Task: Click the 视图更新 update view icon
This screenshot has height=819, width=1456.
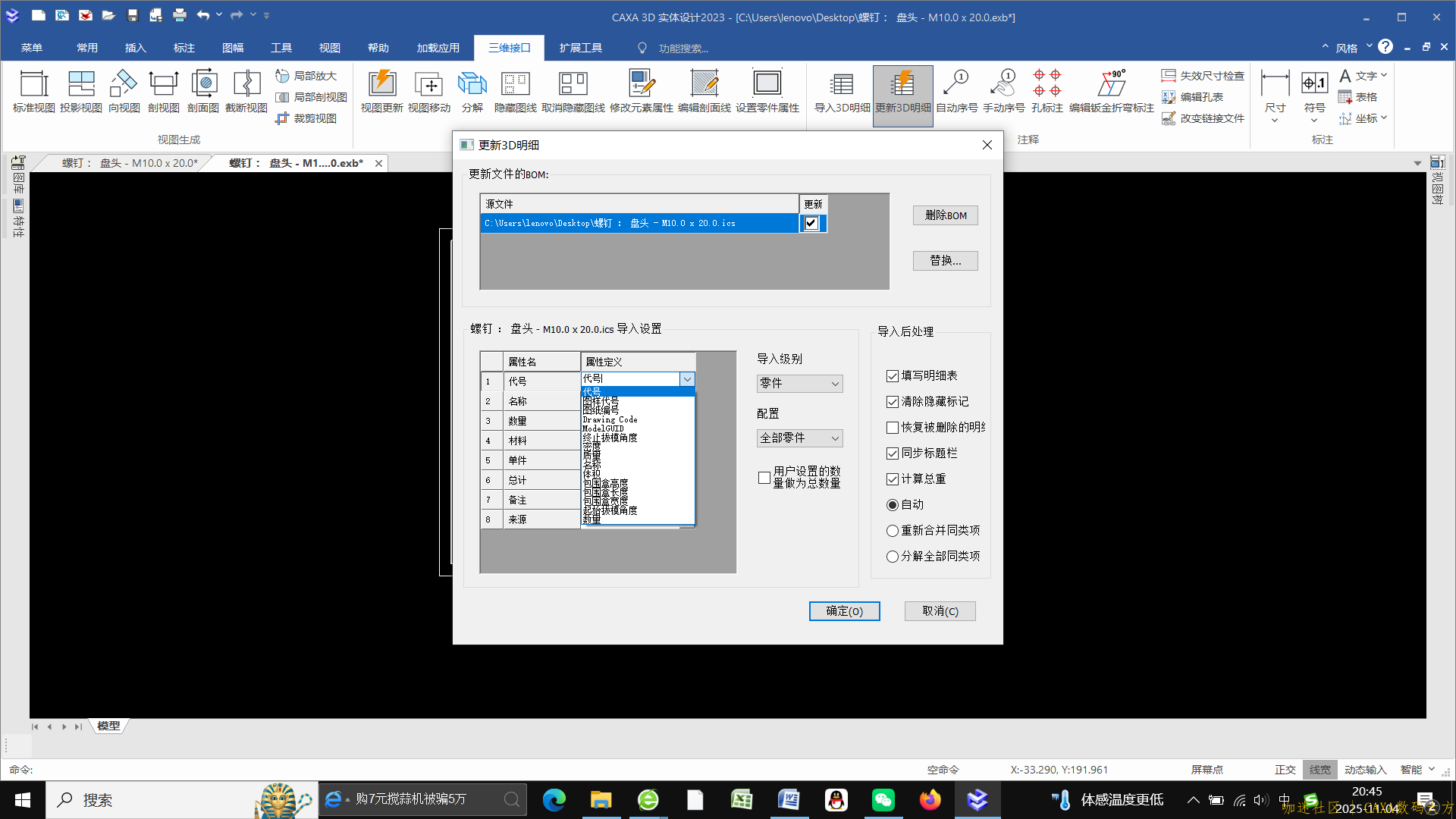Action: pos(381,91)
